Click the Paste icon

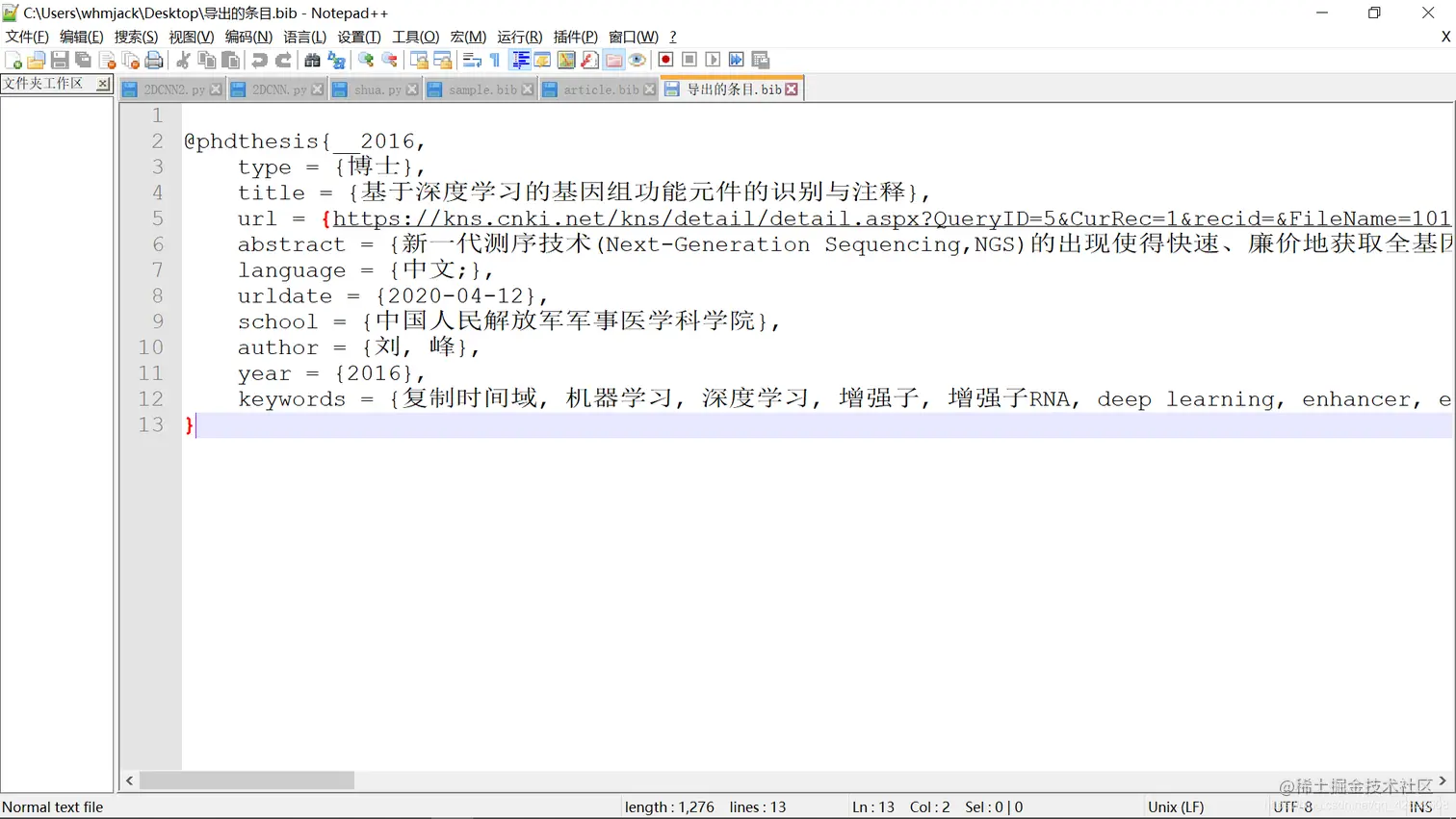(231, 60)
